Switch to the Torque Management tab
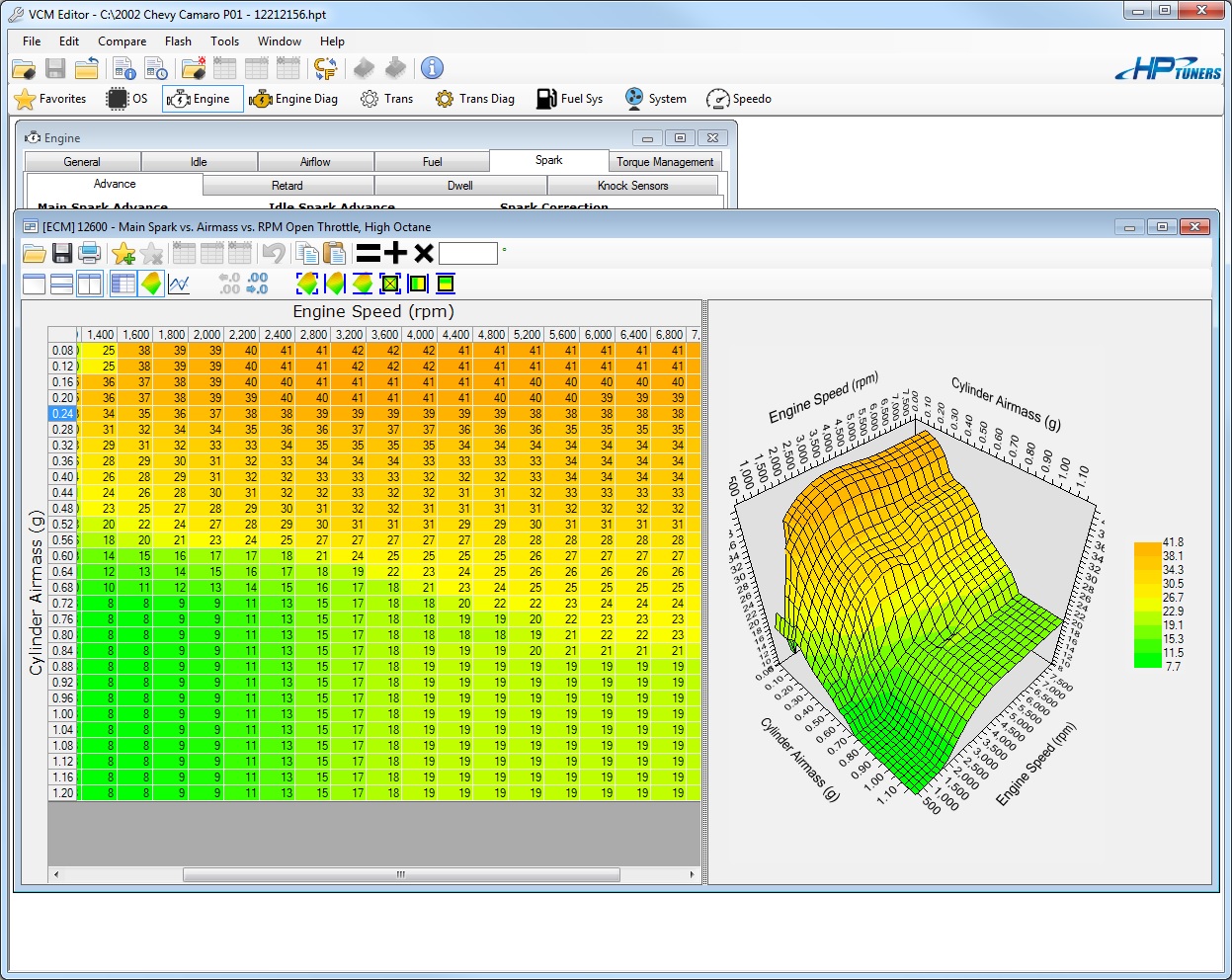Viewport: 1232px width, 980px height. (665, 162)
